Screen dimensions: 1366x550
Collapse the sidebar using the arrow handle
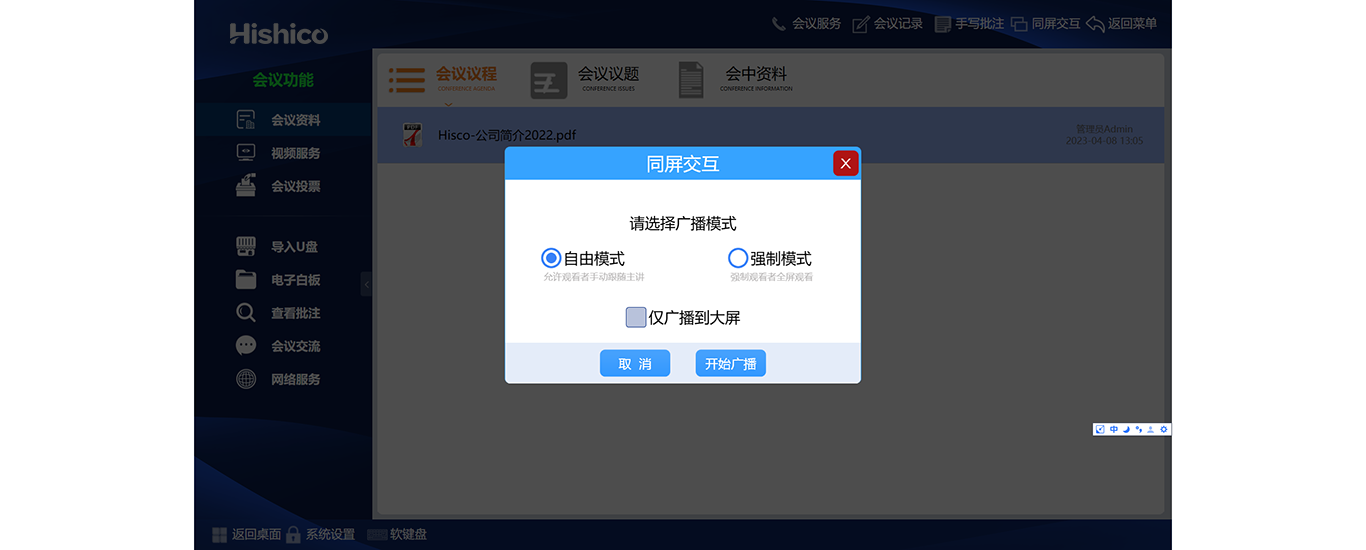point(366,284)
